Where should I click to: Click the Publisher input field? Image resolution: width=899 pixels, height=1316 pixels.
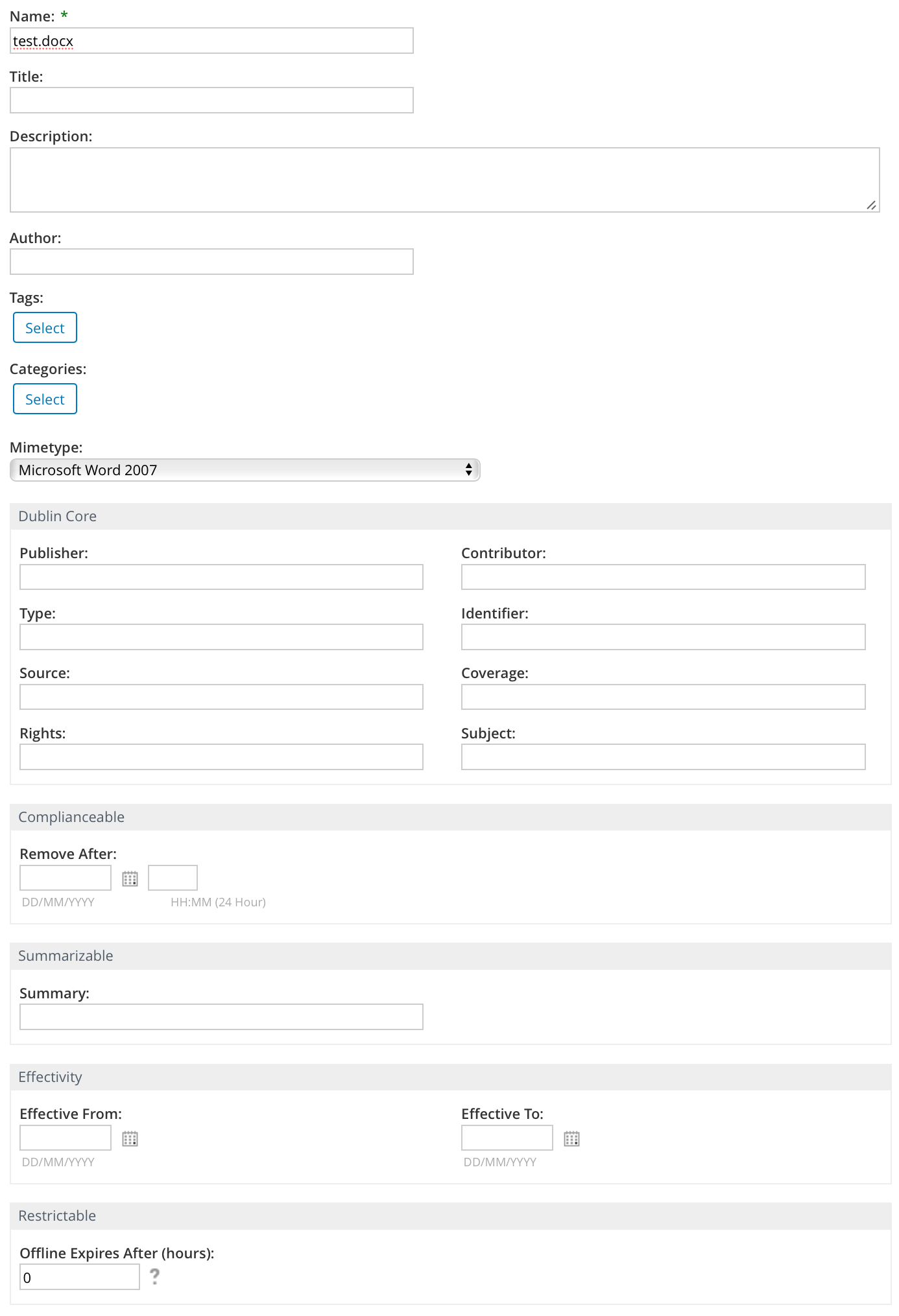click(221, 577)
